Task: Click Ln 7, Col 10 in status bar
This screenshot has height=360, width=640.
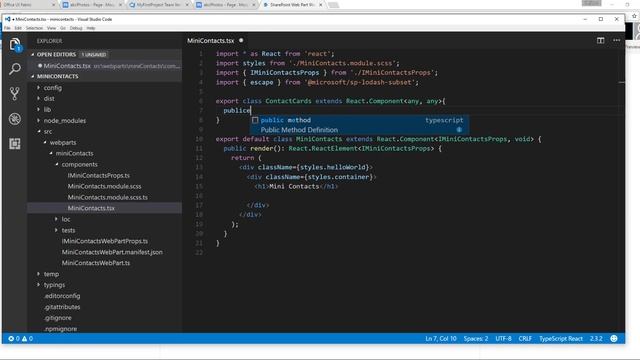Action: click(441, 338)
